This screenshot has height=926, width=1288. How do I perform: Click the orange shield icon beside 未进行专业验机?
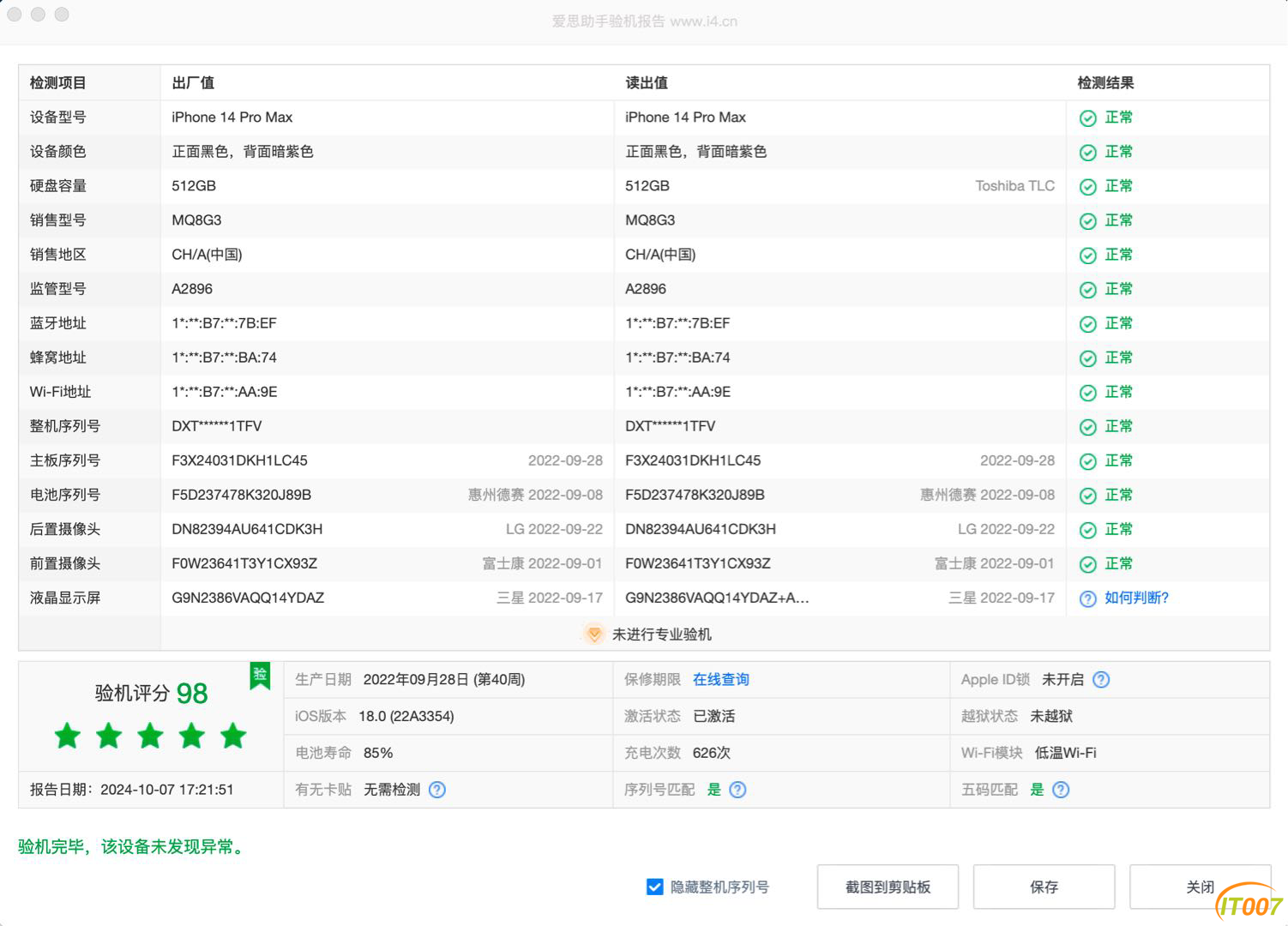pyautogui.click(x=593, y=634)
